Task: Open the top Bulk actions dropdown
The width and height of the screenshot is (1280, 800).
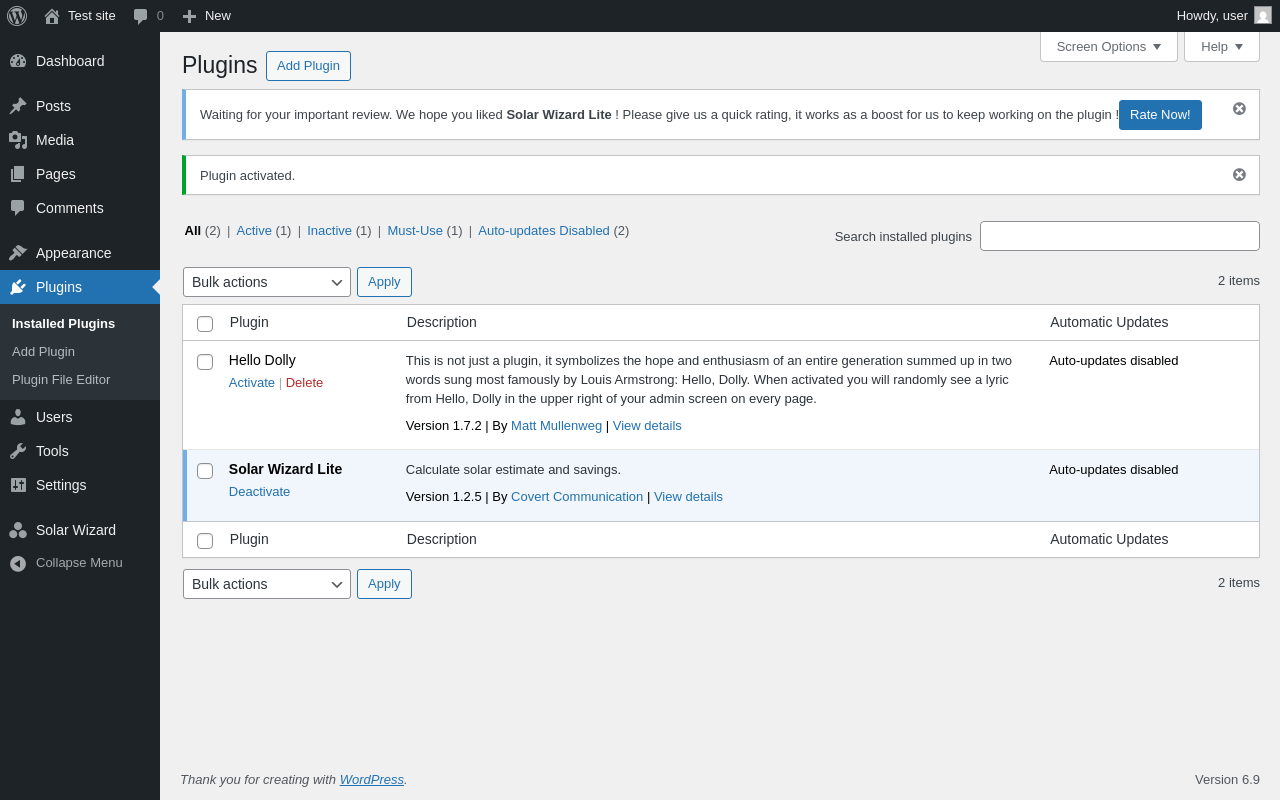Action: click(x=267, y=282)
